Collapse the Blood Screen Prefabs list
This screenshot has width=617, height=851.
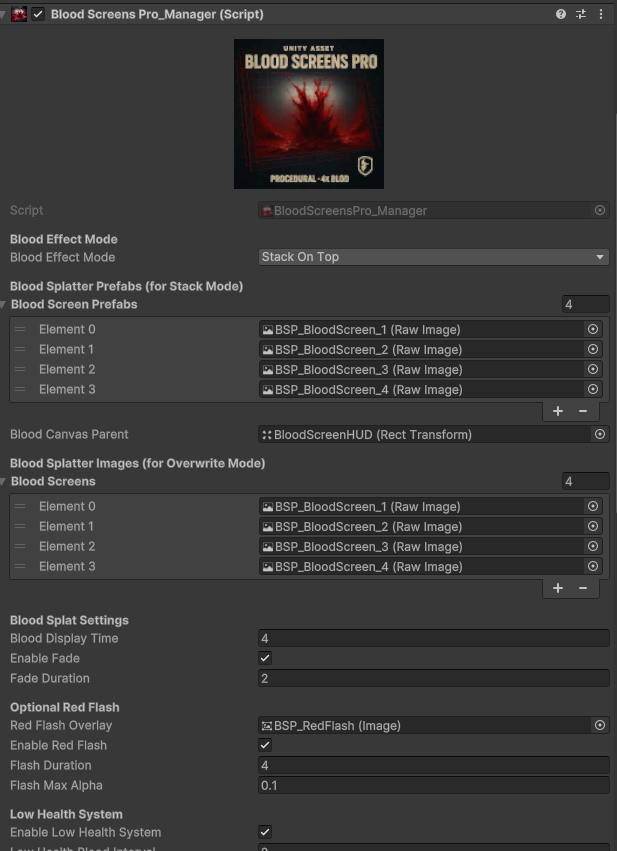click(5, 305)
